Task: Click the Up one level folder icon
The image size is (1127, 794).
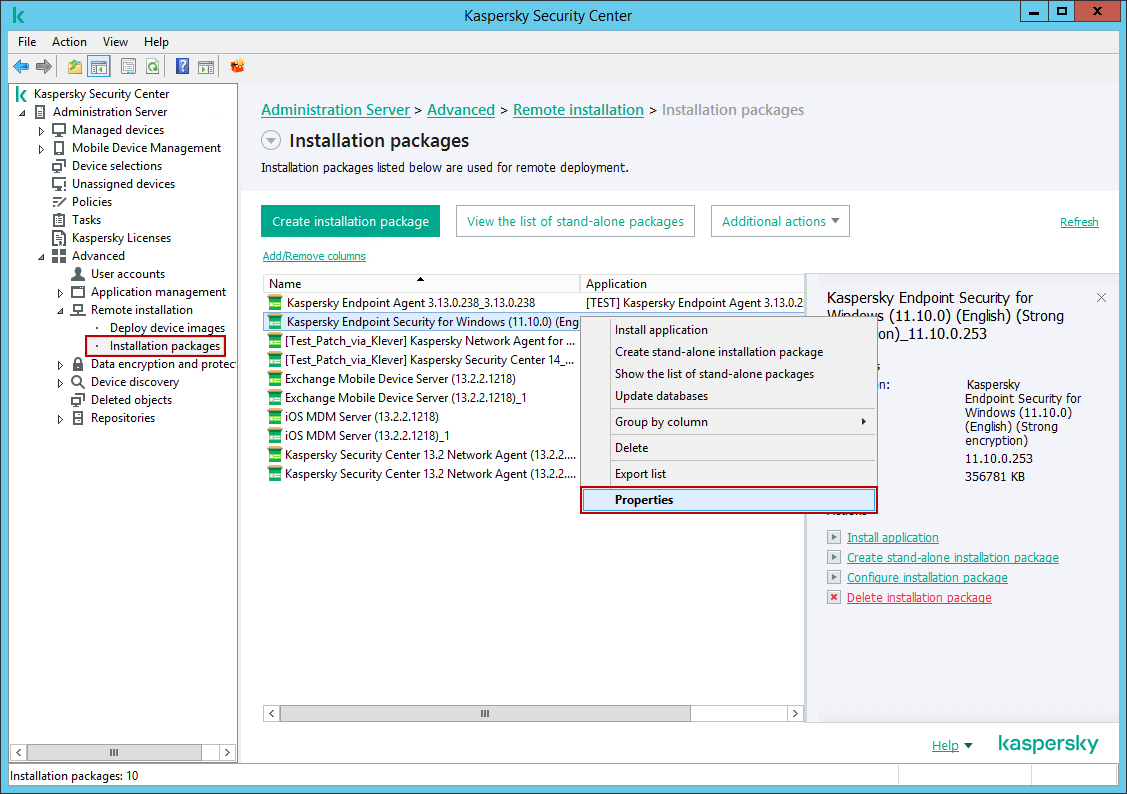Action: 75,67
